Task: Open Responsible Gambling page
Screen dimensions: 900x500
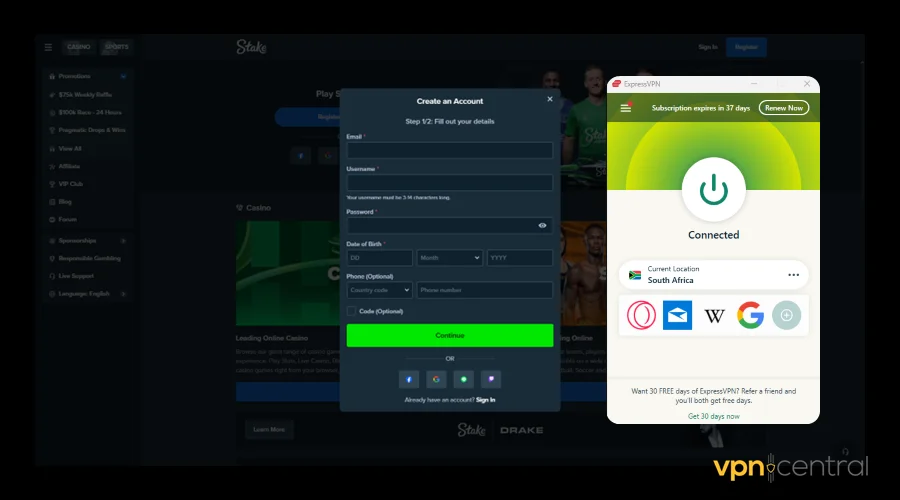Action: pyautogui.click(x=89, y=258)
